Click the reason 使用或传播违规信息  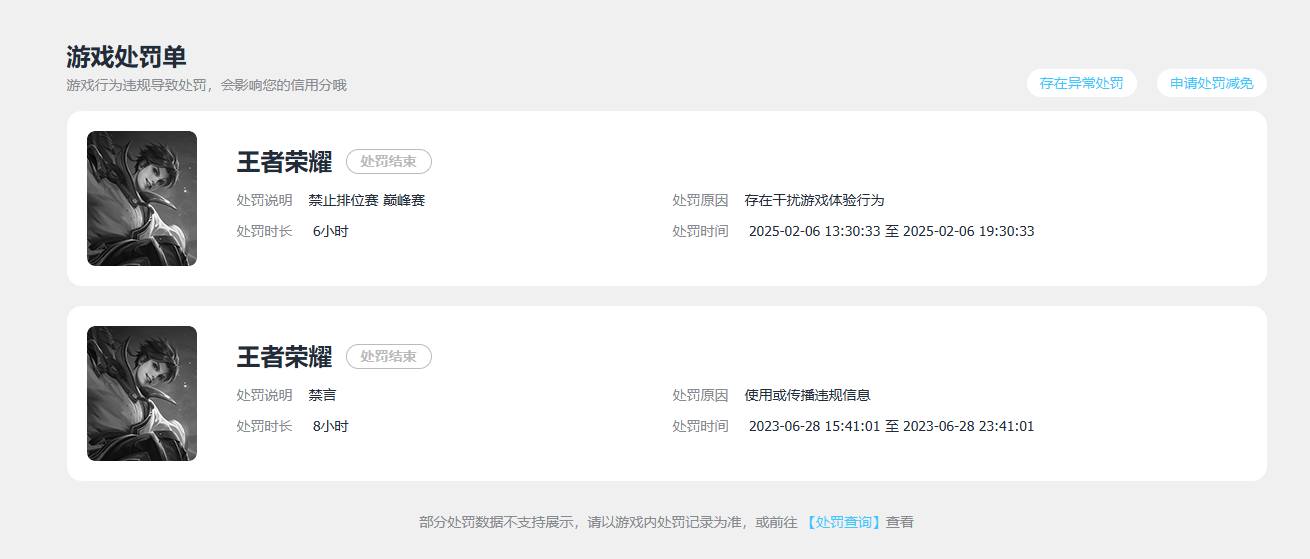click(808, 395)
